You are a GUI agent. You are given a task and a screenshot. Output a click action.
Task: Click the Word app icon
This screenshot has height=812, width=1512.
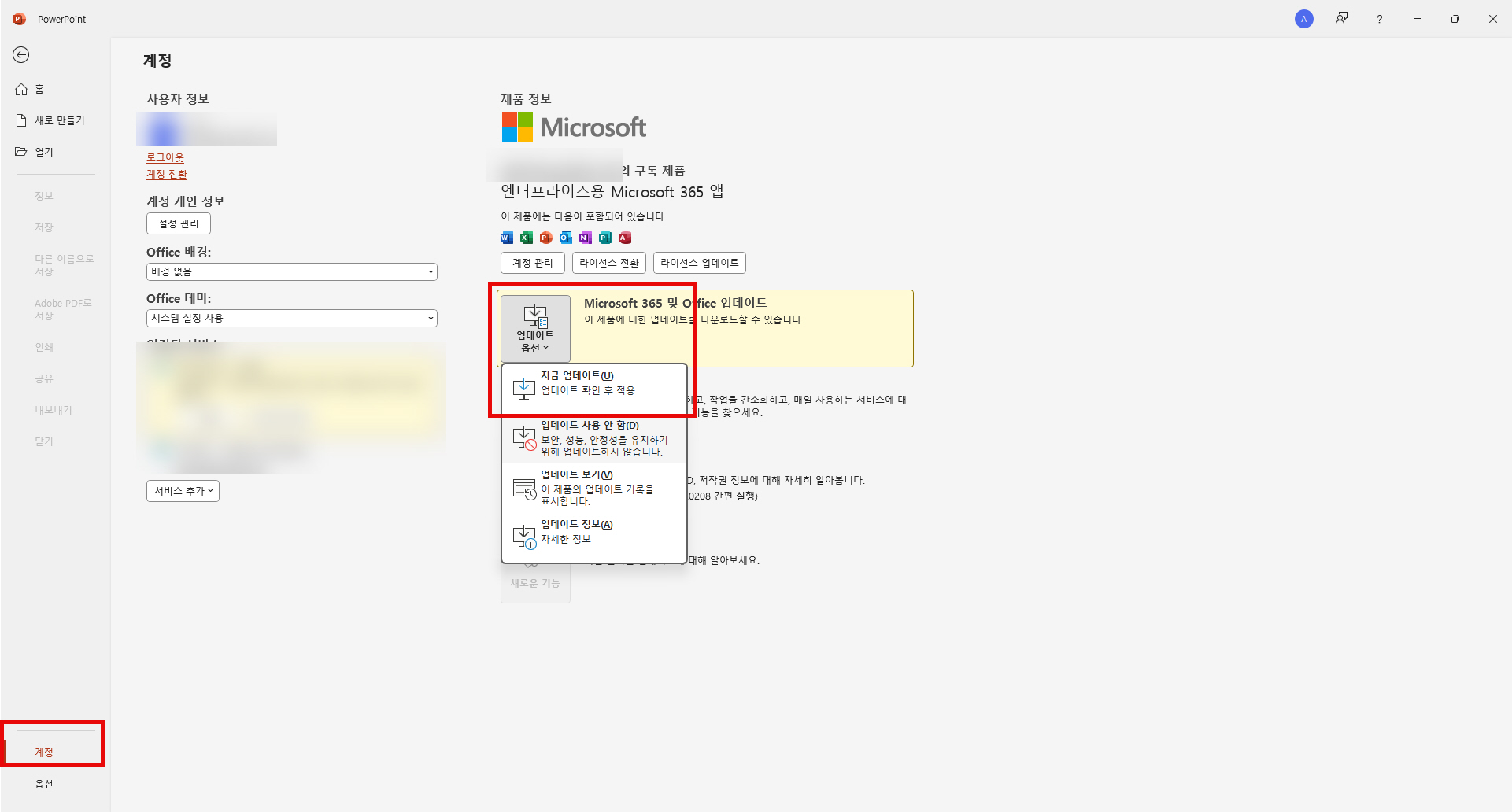[507, 238]
